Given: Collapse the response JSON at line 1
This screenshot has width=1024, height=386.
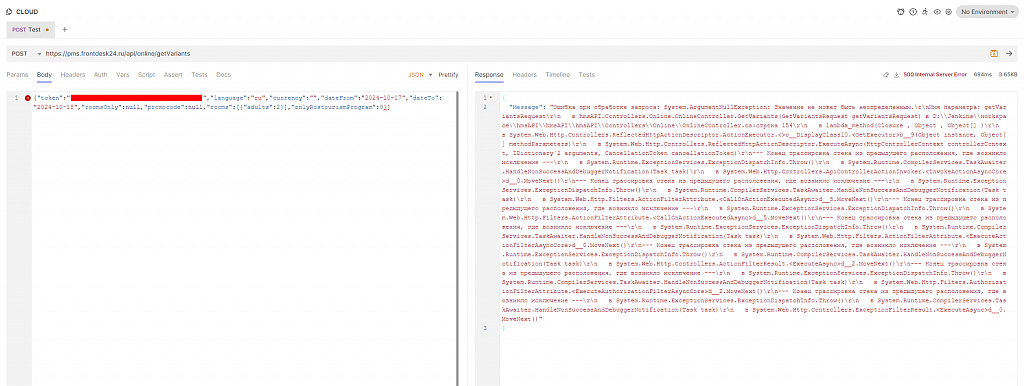Looking at the screenshot, I should point(490,97).
